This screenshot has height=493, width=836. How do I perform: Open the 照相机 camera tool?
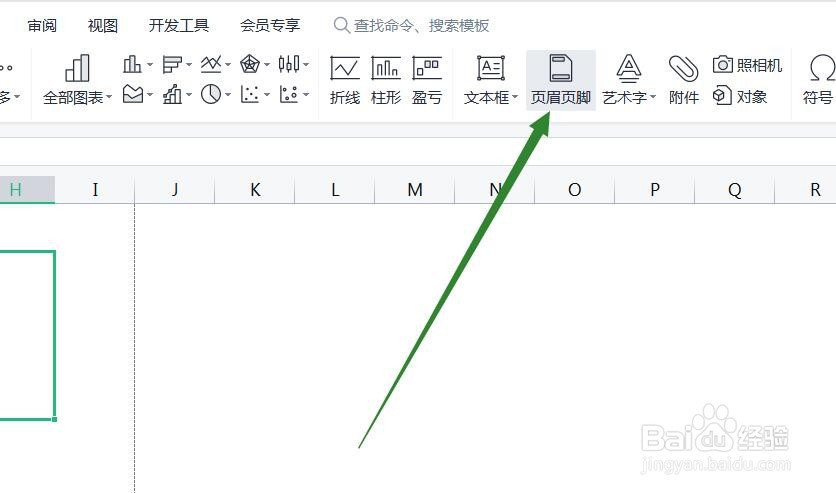pos(747,65)
